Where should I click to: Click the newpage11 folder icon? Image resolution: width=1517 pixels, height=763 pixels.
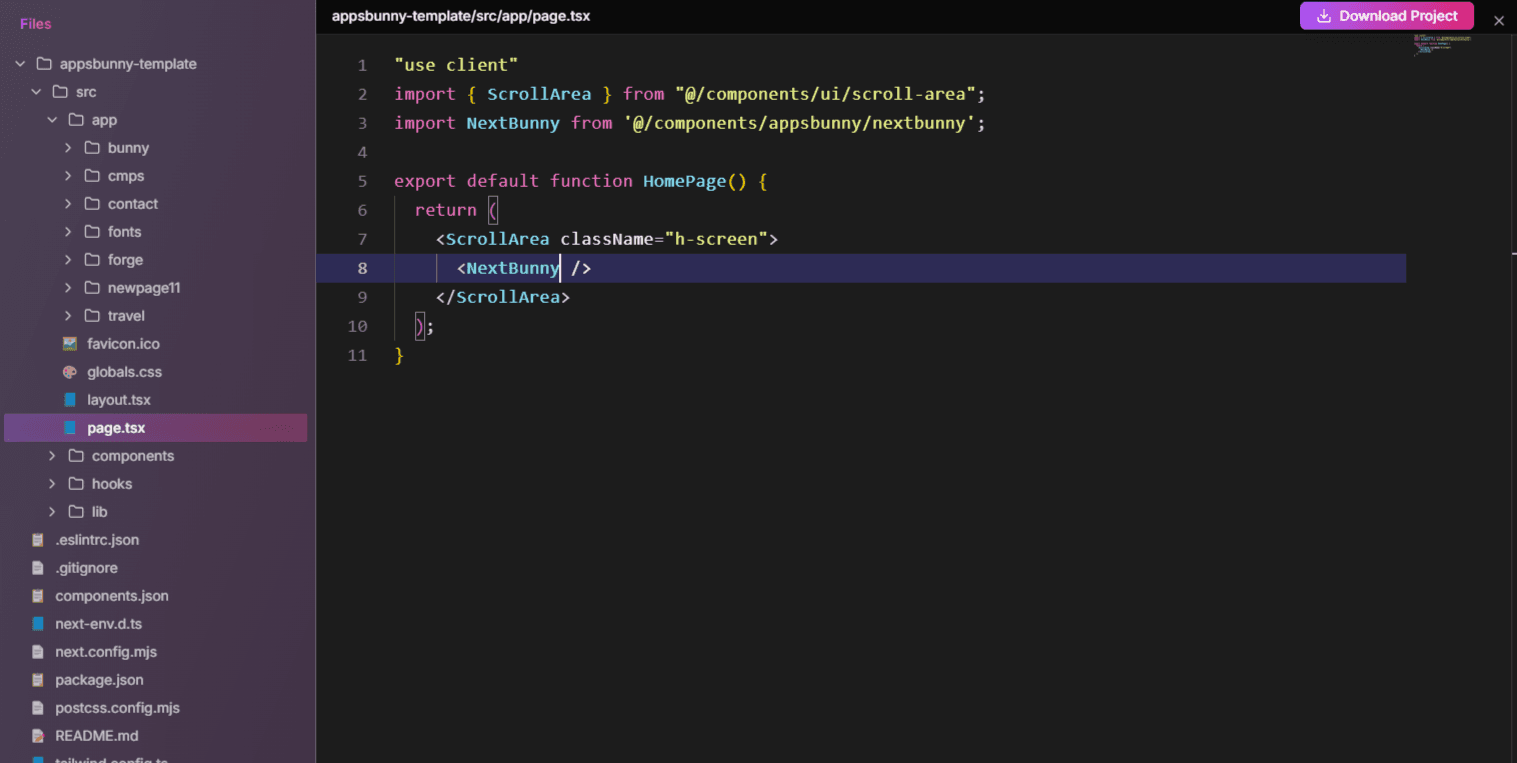coord(92,288)
